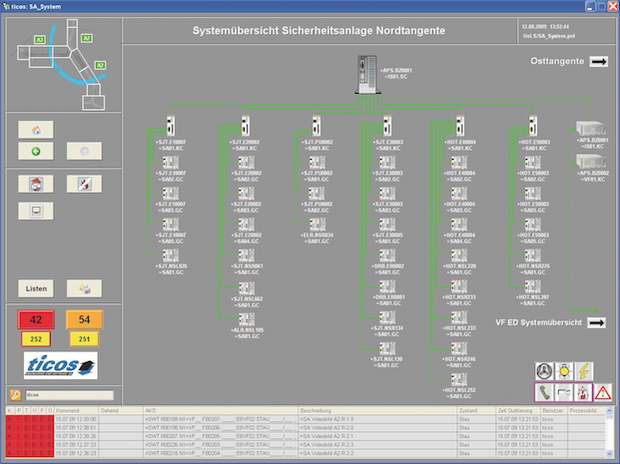Open the home overview button with house icon

[x=36, y=130]
